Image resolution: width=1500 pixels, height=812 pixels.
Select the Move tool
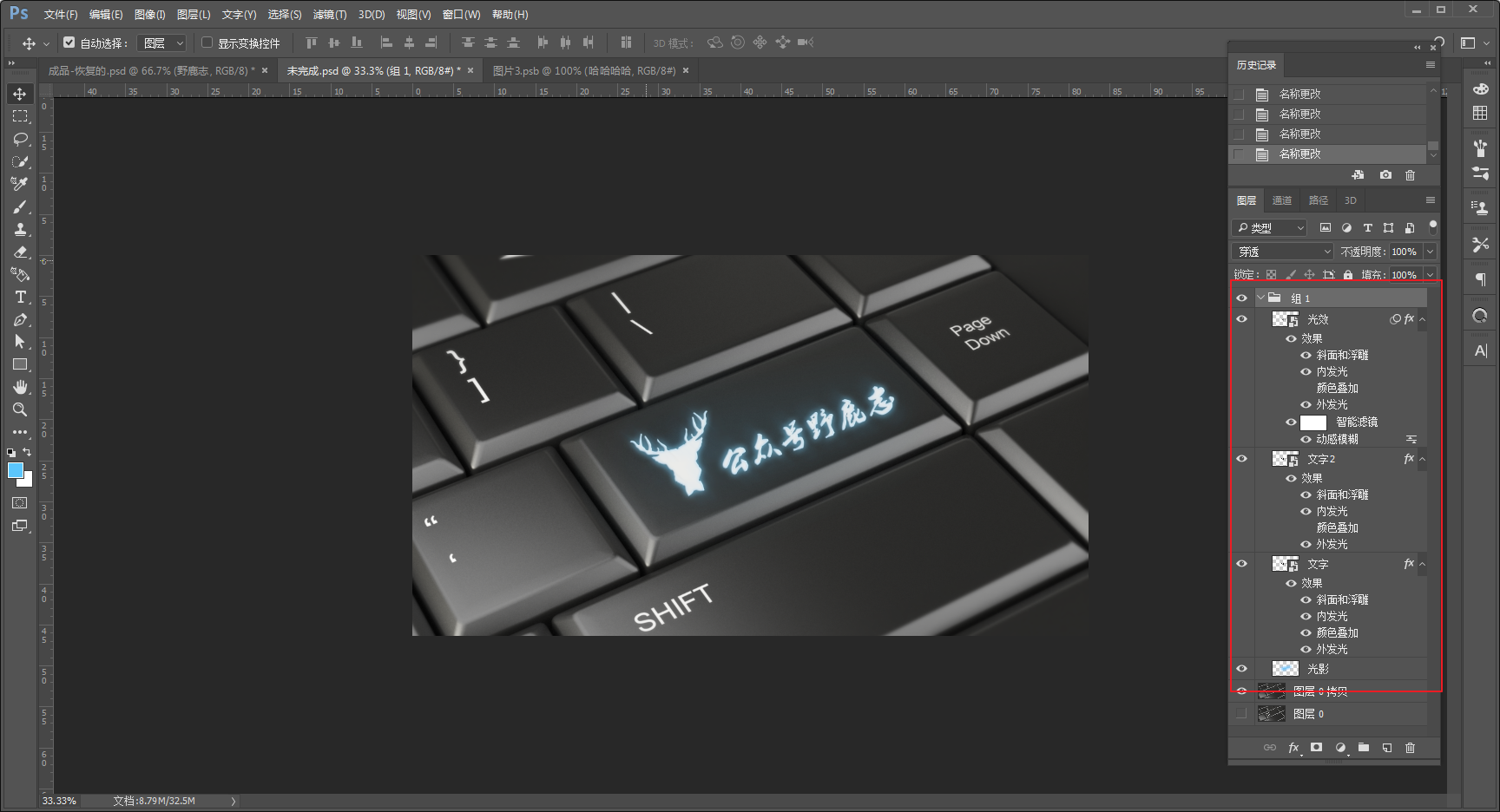20,94
